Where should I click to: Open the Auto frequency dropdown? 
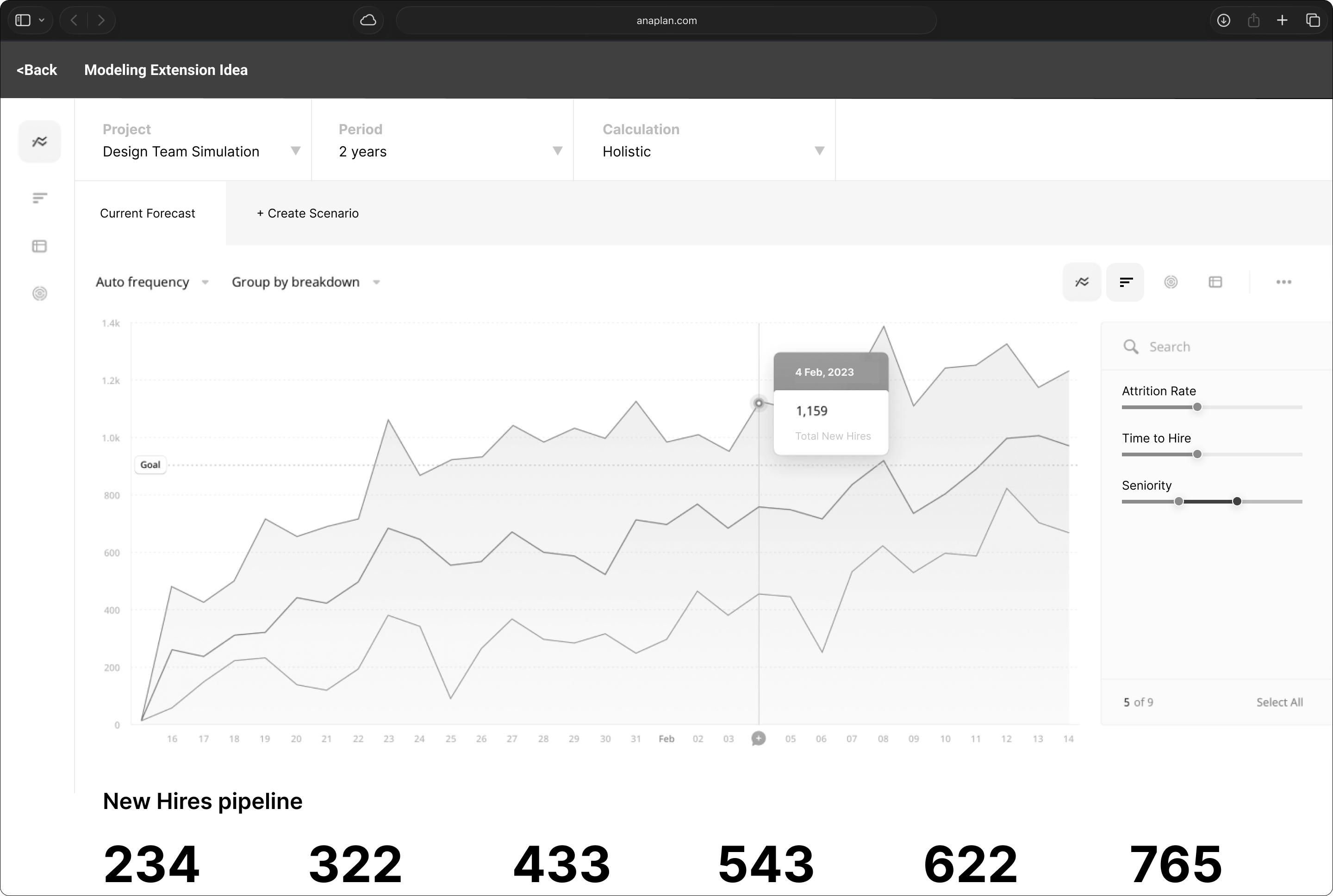(152, 282)
